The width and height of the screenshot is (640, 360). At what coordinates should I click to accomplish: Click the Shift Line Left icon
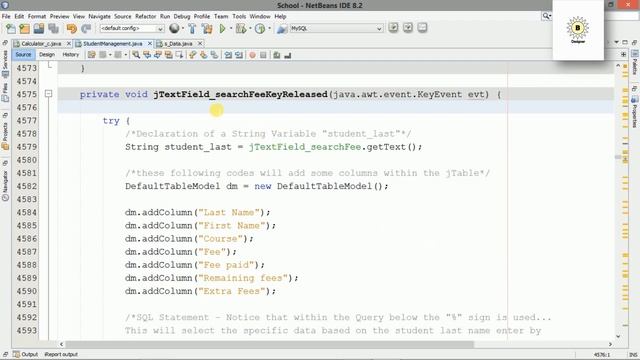click(x=228, y=55)
